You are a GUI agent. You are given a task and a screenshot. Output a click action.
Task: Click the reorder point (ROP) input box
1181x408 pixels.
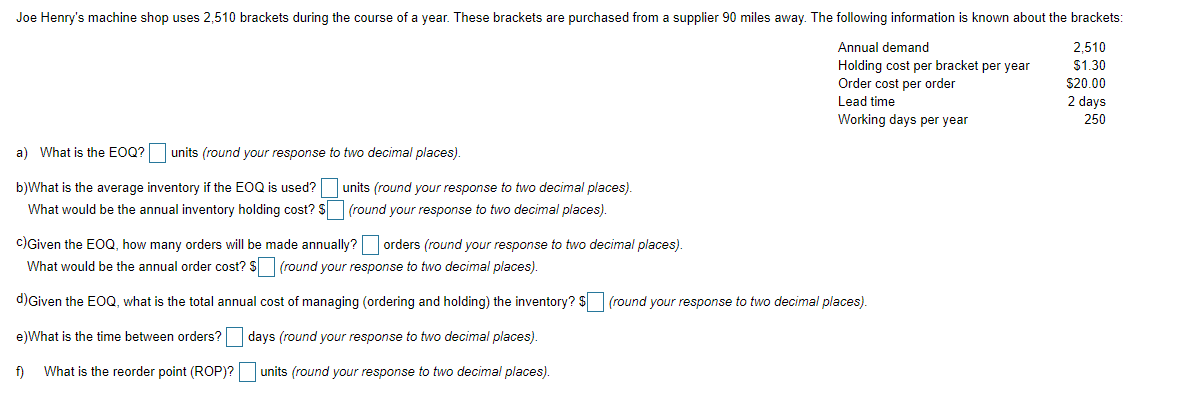click(247, 371)
